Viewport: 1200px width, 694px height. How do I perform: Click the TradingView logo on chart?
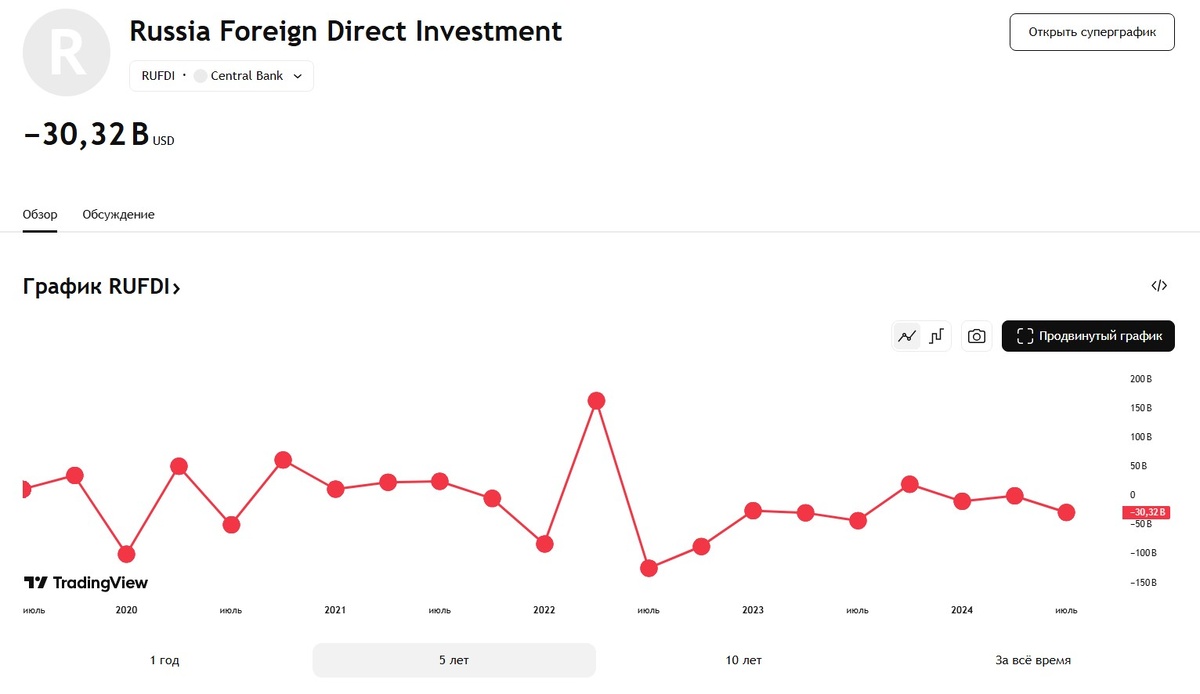tap(86, 583)
